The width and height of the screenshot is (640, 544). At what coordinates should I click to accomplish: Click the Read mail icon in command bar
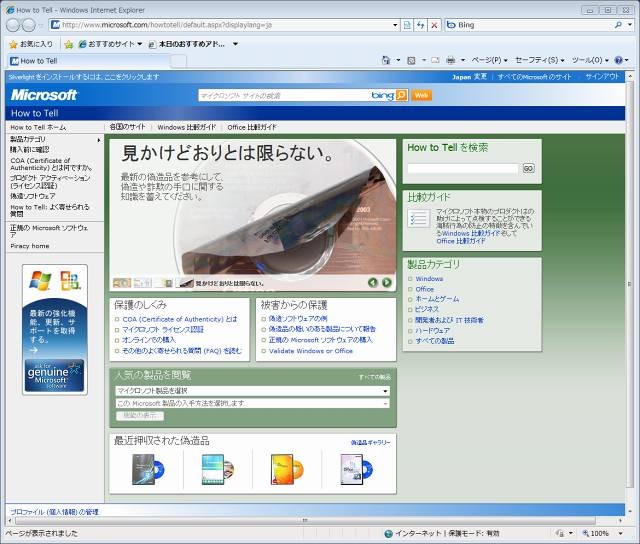pyautogui.click(x=436, y=60)
